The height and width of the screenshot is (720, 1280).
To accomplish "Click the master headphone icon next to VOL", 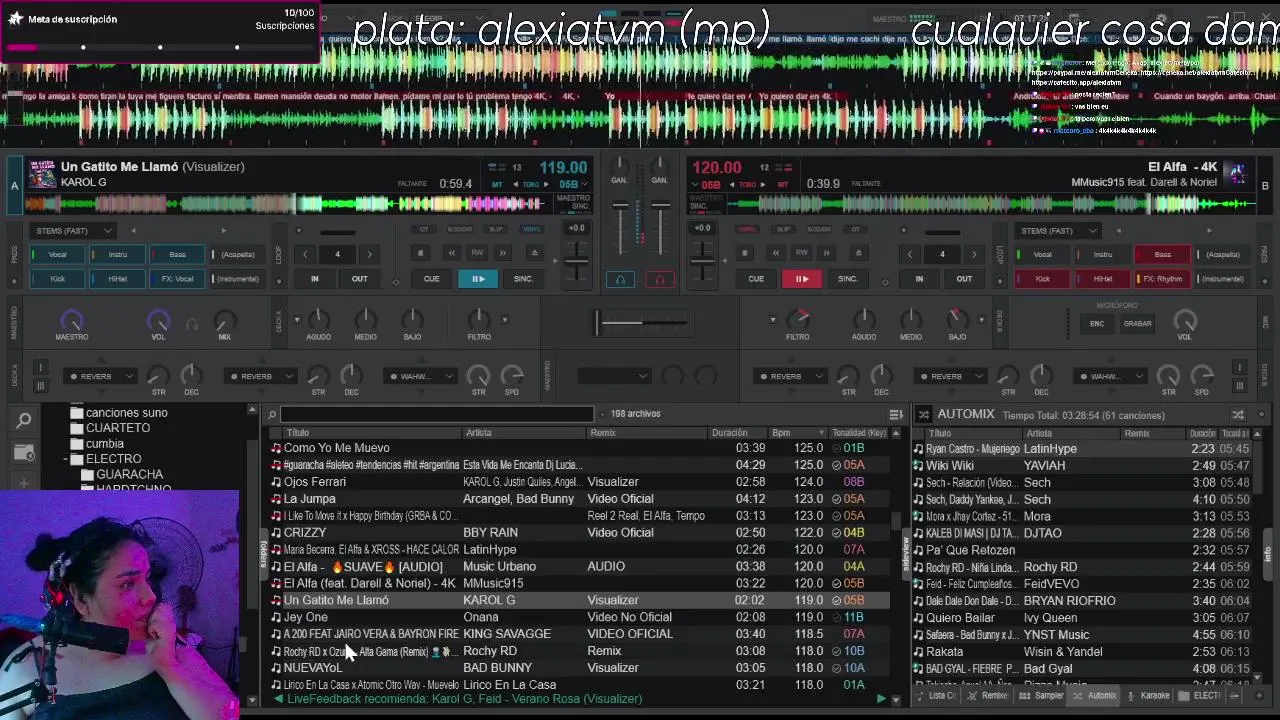I will [x=192, y=324].
